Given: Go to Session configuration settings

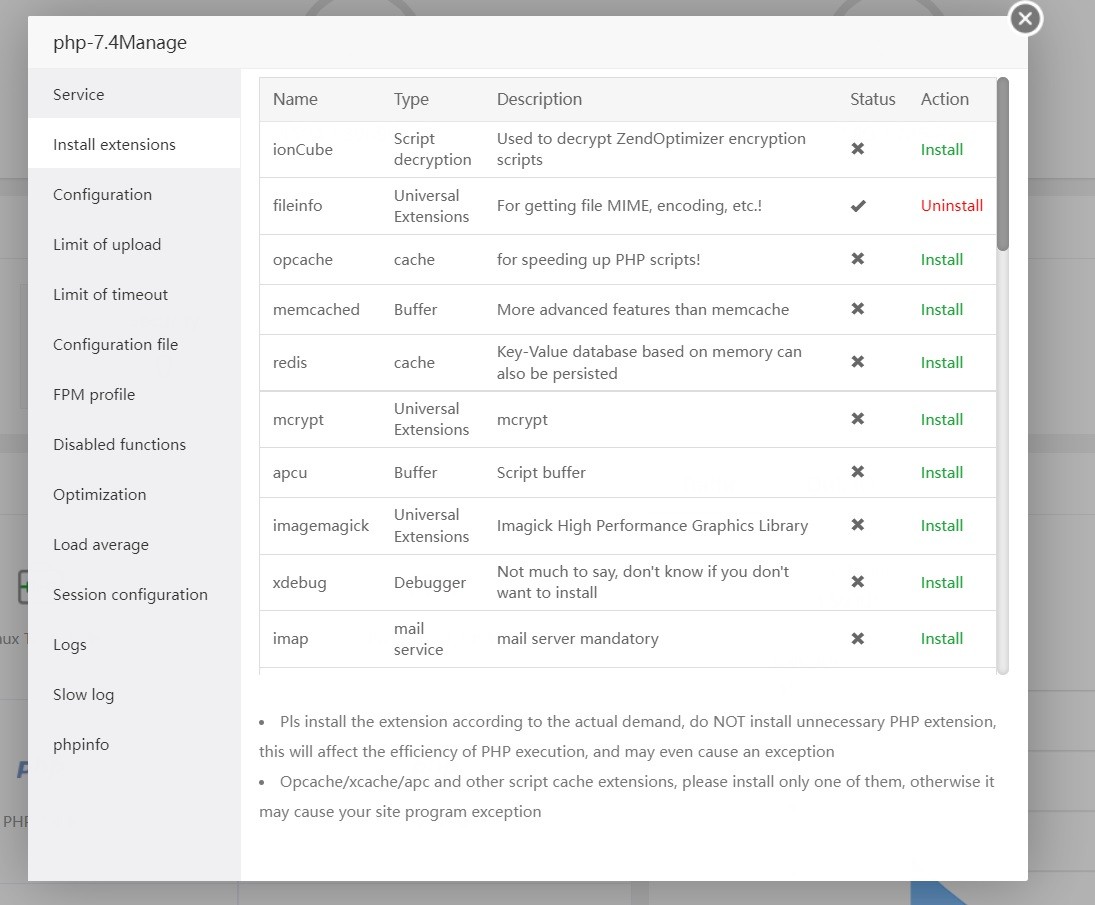Looking at the screenshot, I should pyautogui.click(x=131, y=595).
